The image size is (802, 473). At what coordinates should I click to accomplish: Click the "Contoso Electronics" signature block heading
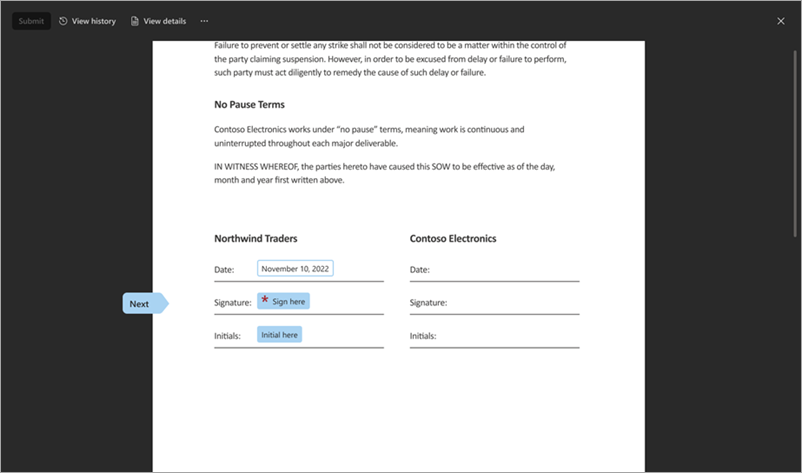click(453, 239)
